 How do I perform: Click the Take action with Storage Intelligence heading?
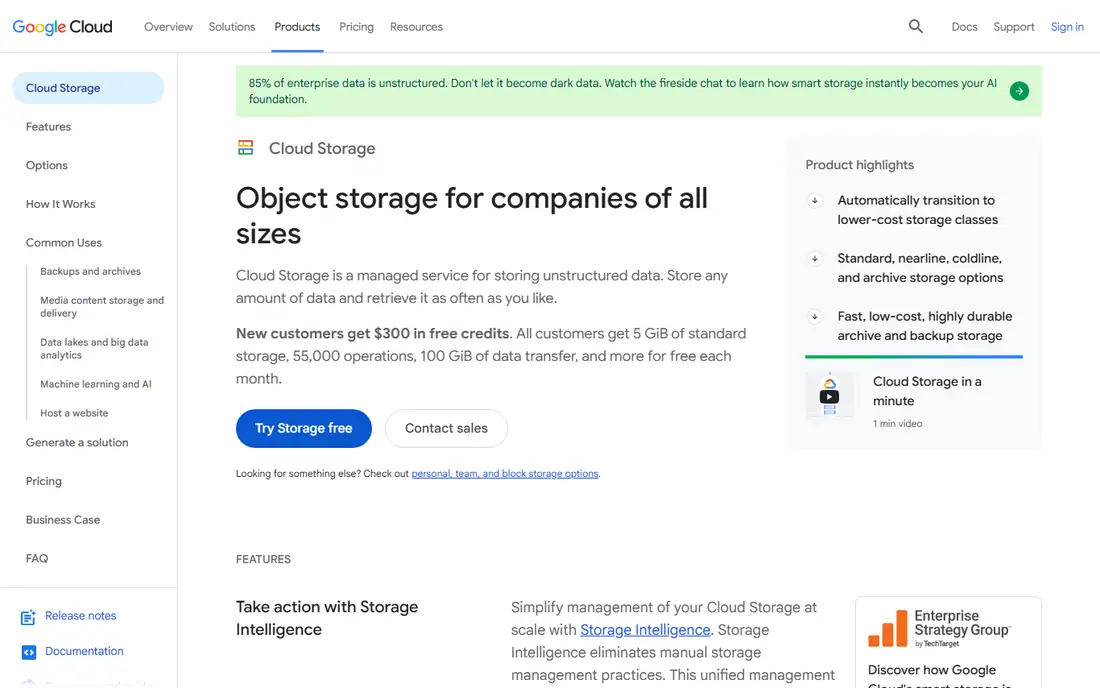click(327, 618)
